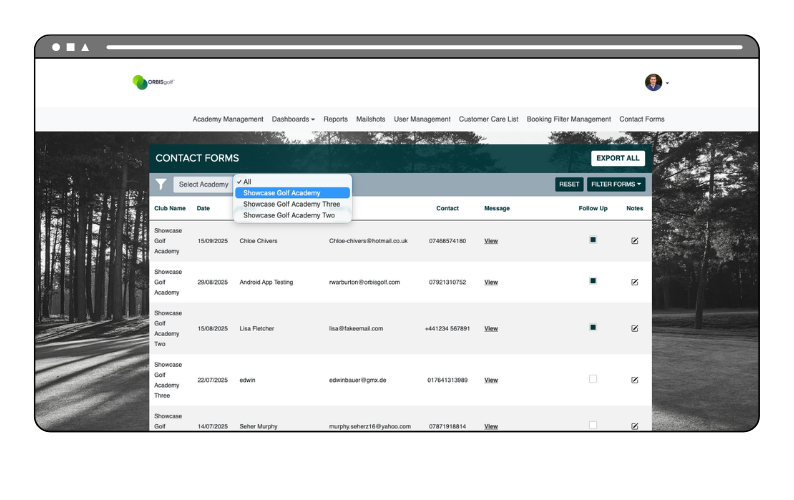This screenshot has width=794, height=500.
Task: Click the Reset button
Action: [x=569, y=184]
